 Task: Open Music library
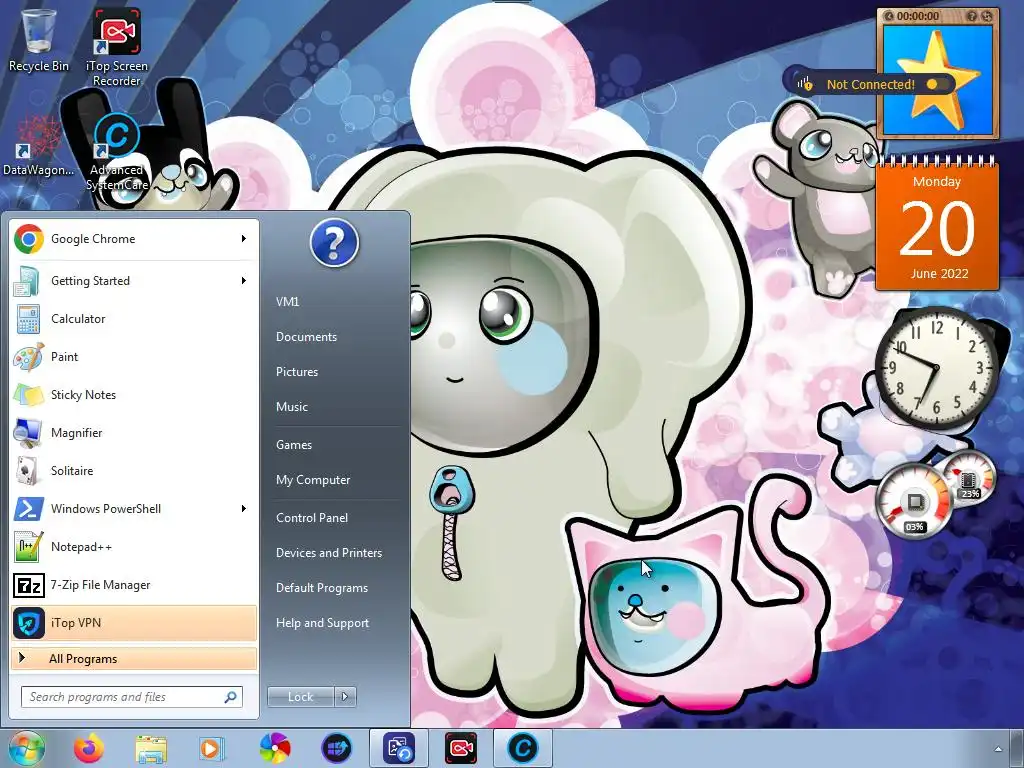[292, 407]
